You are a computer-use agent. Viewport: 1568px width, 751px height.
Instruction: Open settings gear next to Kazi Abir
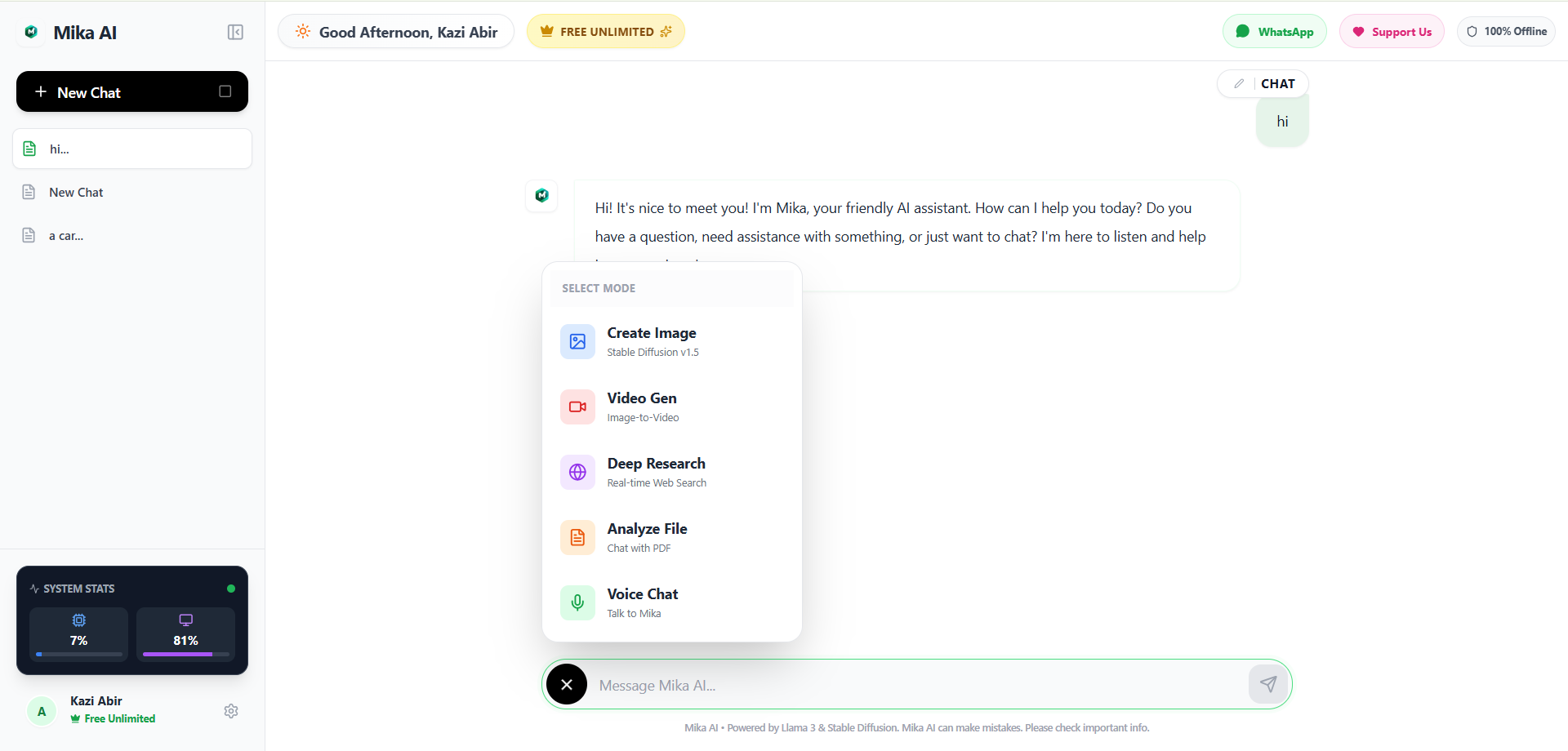point(231,711)
